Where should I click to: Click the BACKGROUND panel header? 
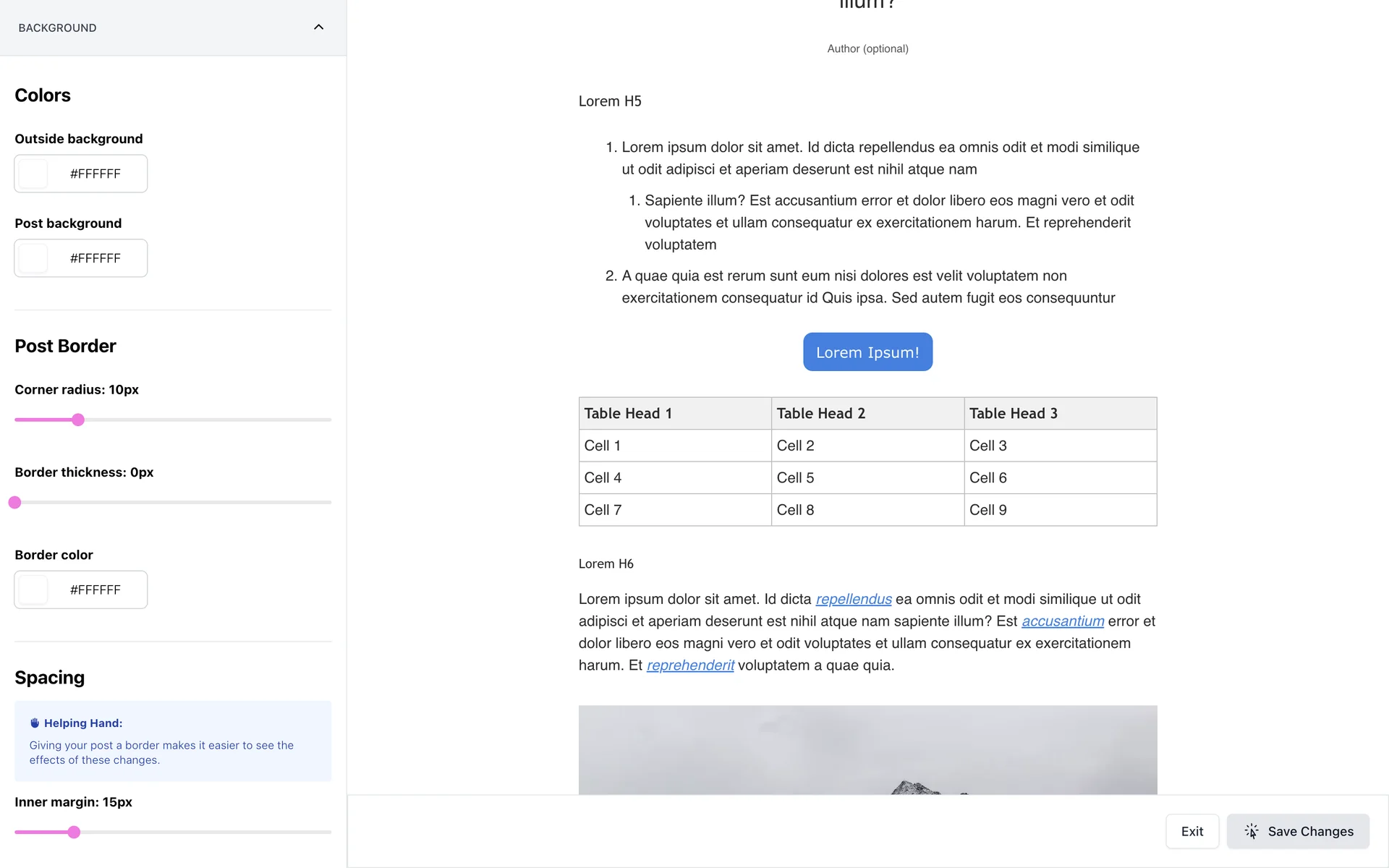point(58,27)
